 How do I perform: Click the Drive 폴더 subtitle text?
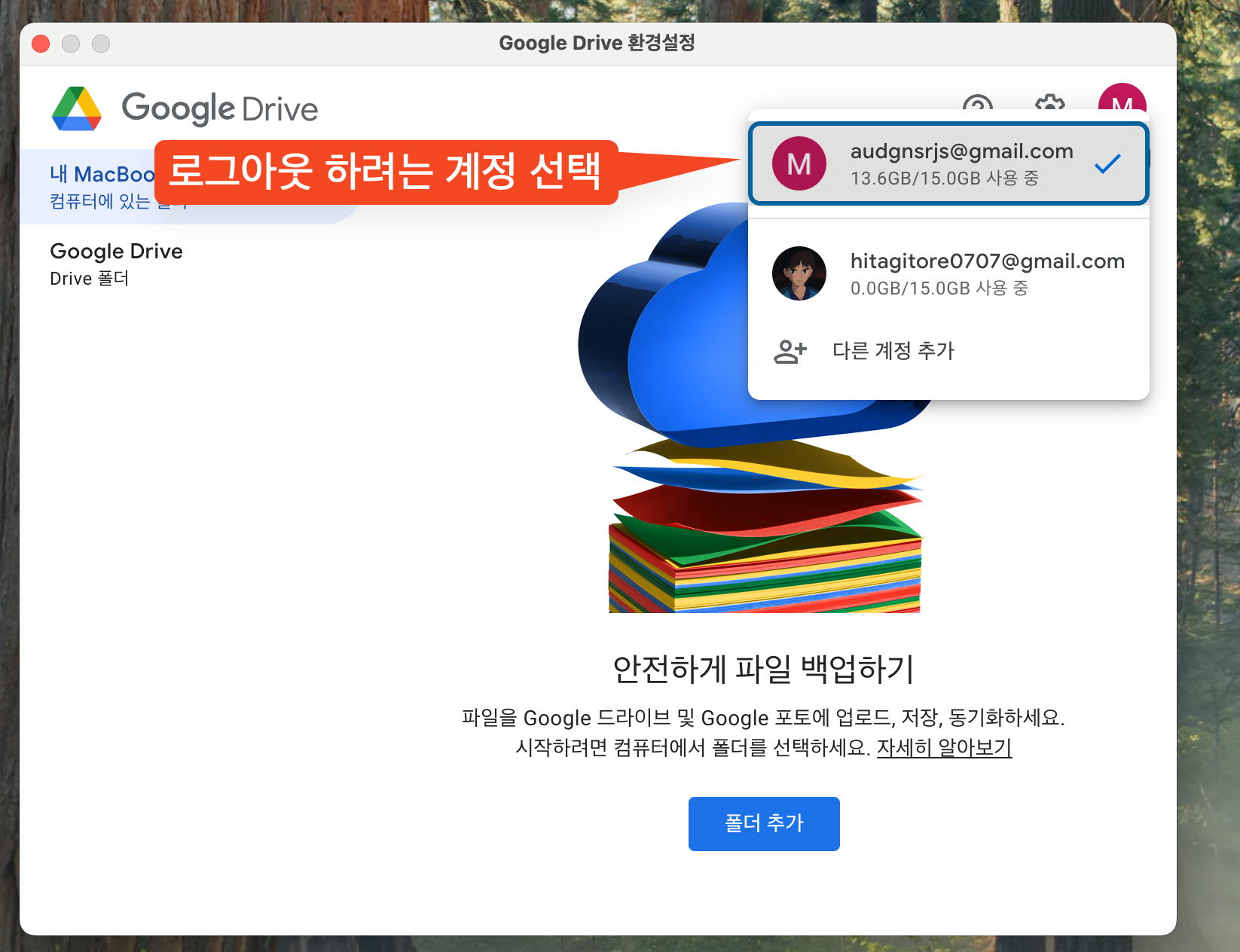89,279
